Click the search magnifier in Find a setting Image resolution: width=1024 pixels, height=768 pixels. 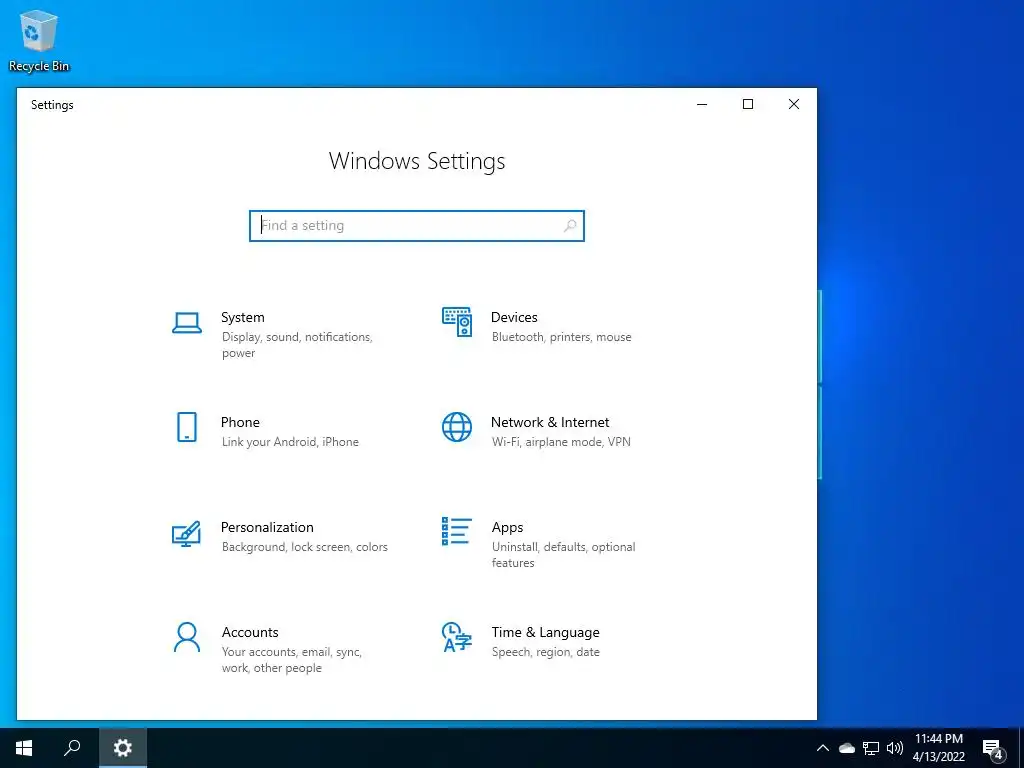569,226
